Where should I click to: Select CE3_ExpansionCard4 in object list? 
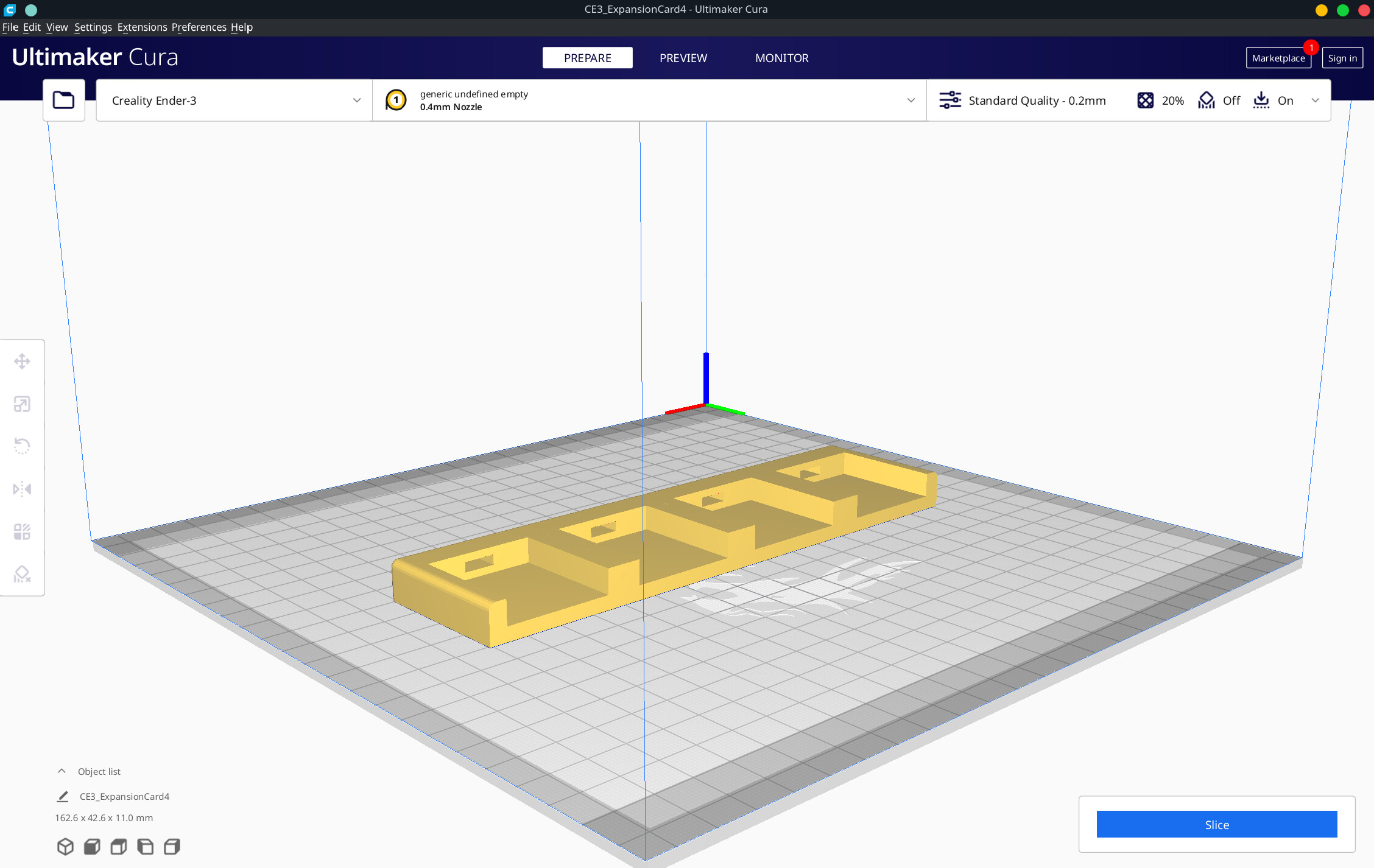(124, 796)
